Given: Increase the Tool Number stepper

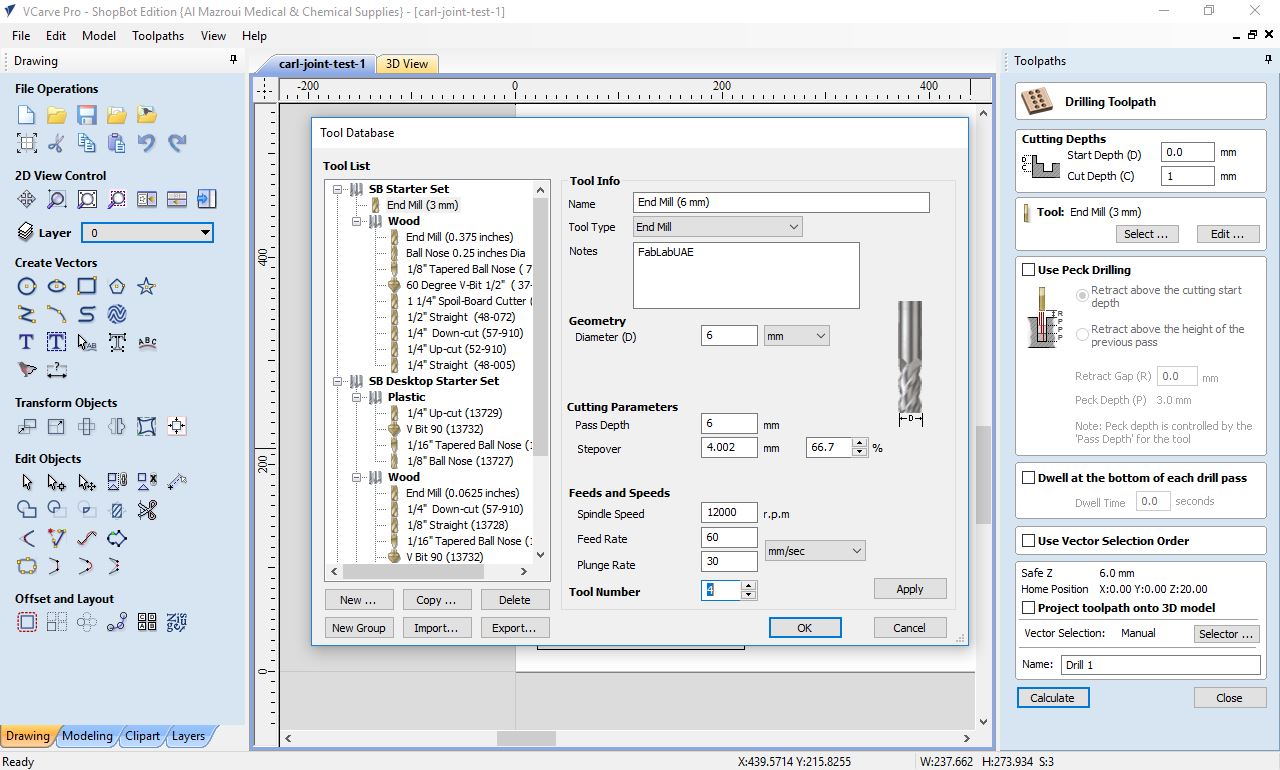Looking at the screenshot, I should pyautogui.click(x=749, y=587).
